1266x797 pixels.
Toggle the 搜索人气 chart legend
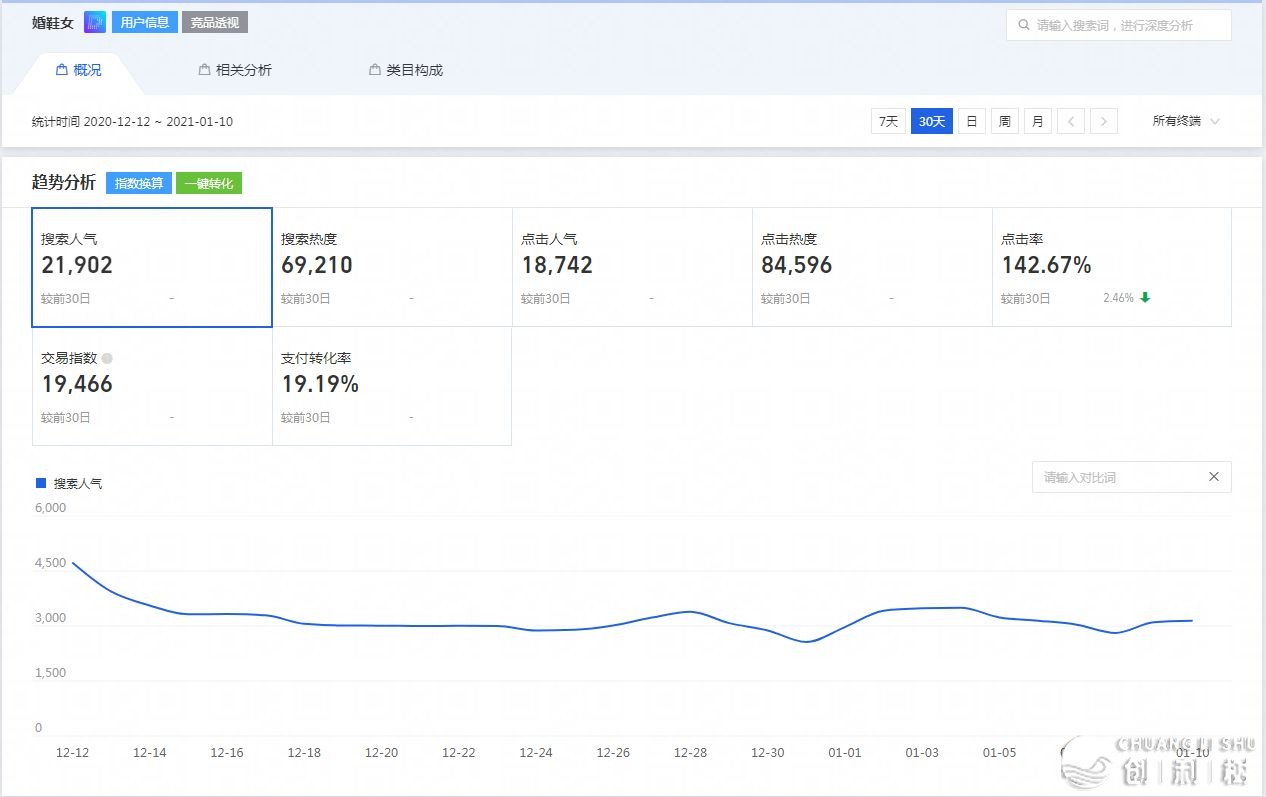(69, 483)
